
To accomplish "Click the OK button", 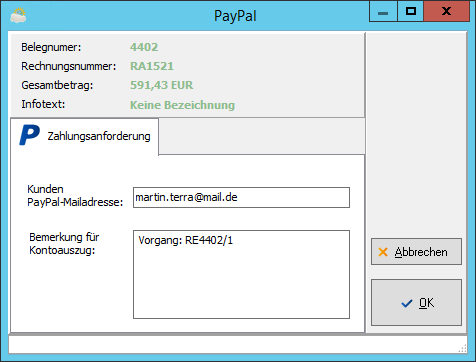I will coord(416,302).
